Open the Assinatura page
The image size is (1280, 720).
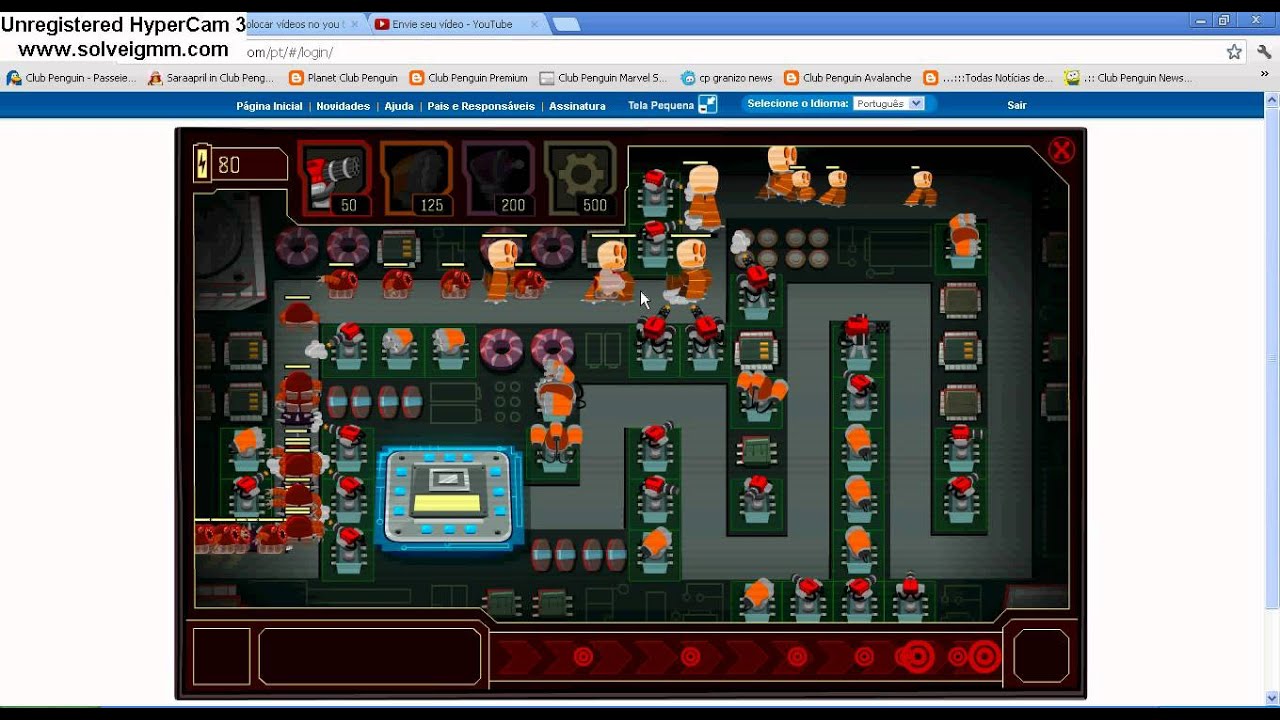tap(577, 106)
